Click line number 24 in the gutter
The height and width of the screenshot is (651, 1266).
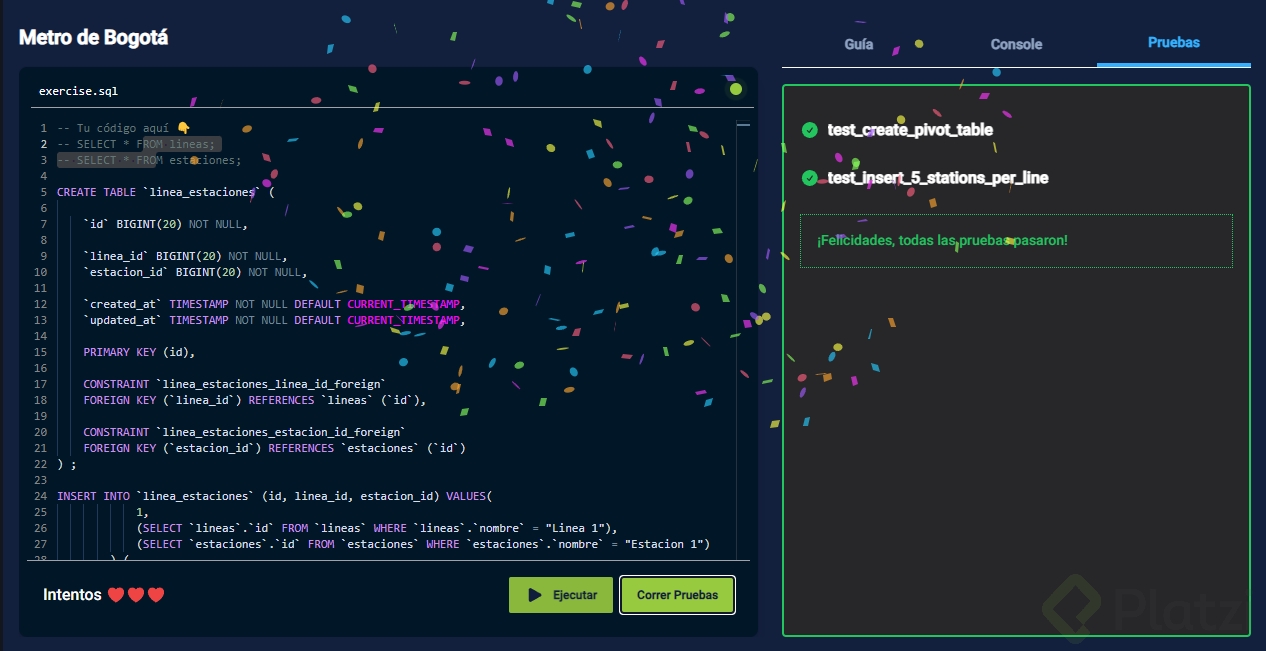point(40,496)
